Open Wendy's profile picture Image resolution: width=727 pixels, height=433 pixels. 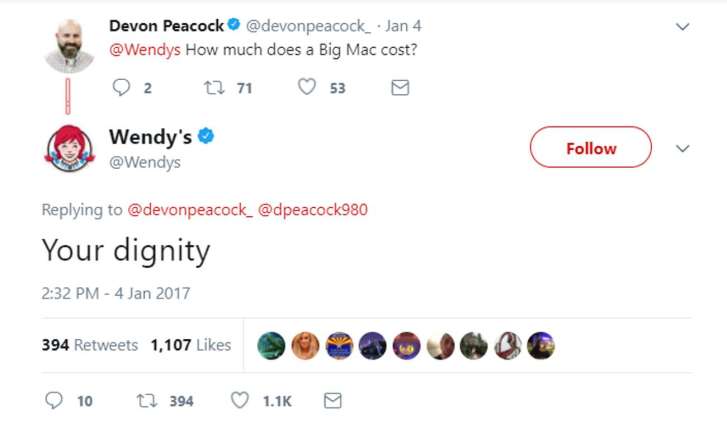point(69,148)
